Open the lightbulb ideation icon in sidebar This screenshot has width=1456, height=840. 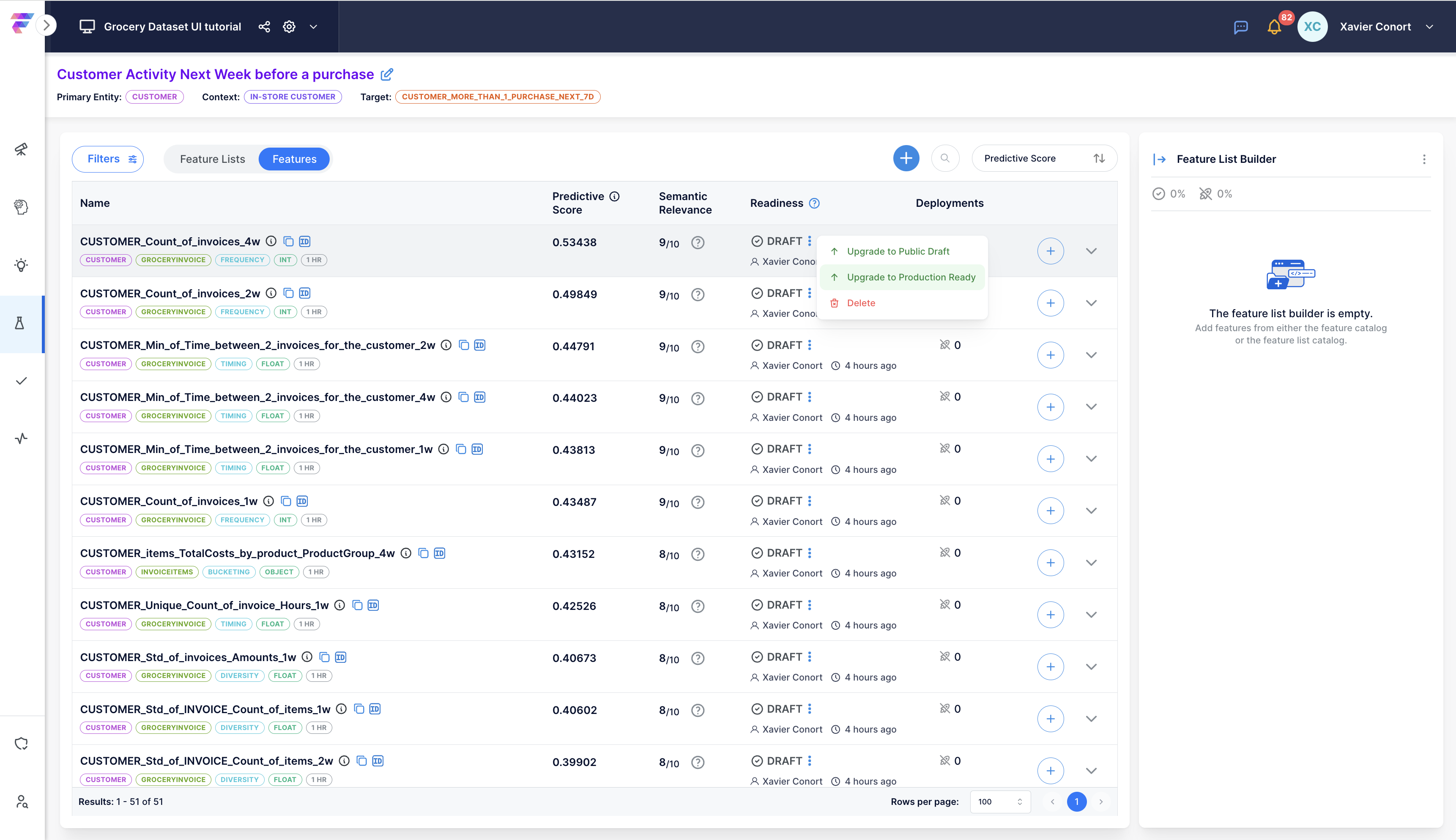(x=21, y=265)
